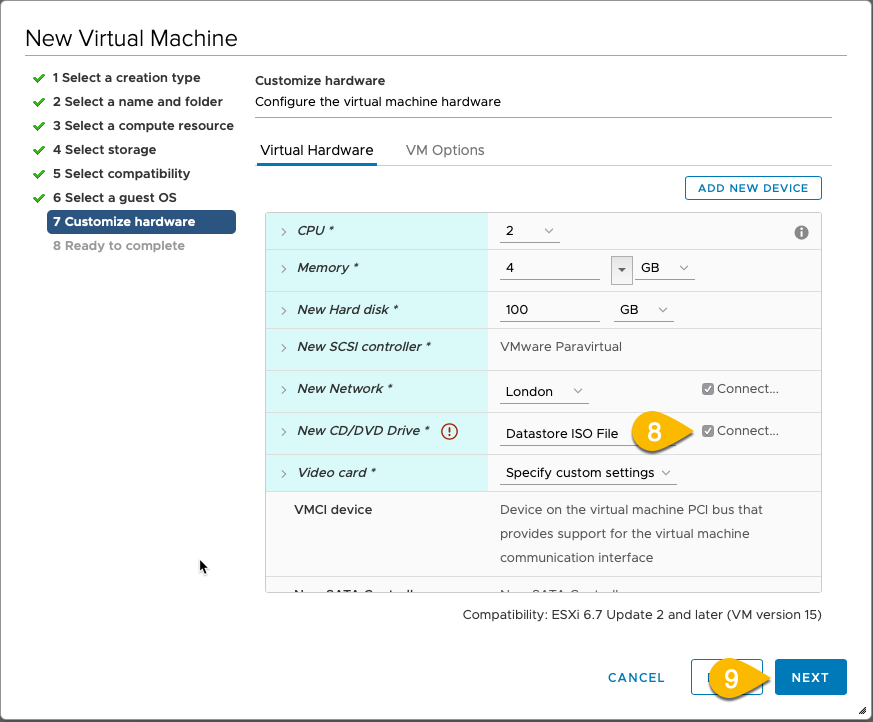This screenshot has width=873, height=722.
Task: Open Video card Specify custom settings dropdown
Action: pos(588,473)
